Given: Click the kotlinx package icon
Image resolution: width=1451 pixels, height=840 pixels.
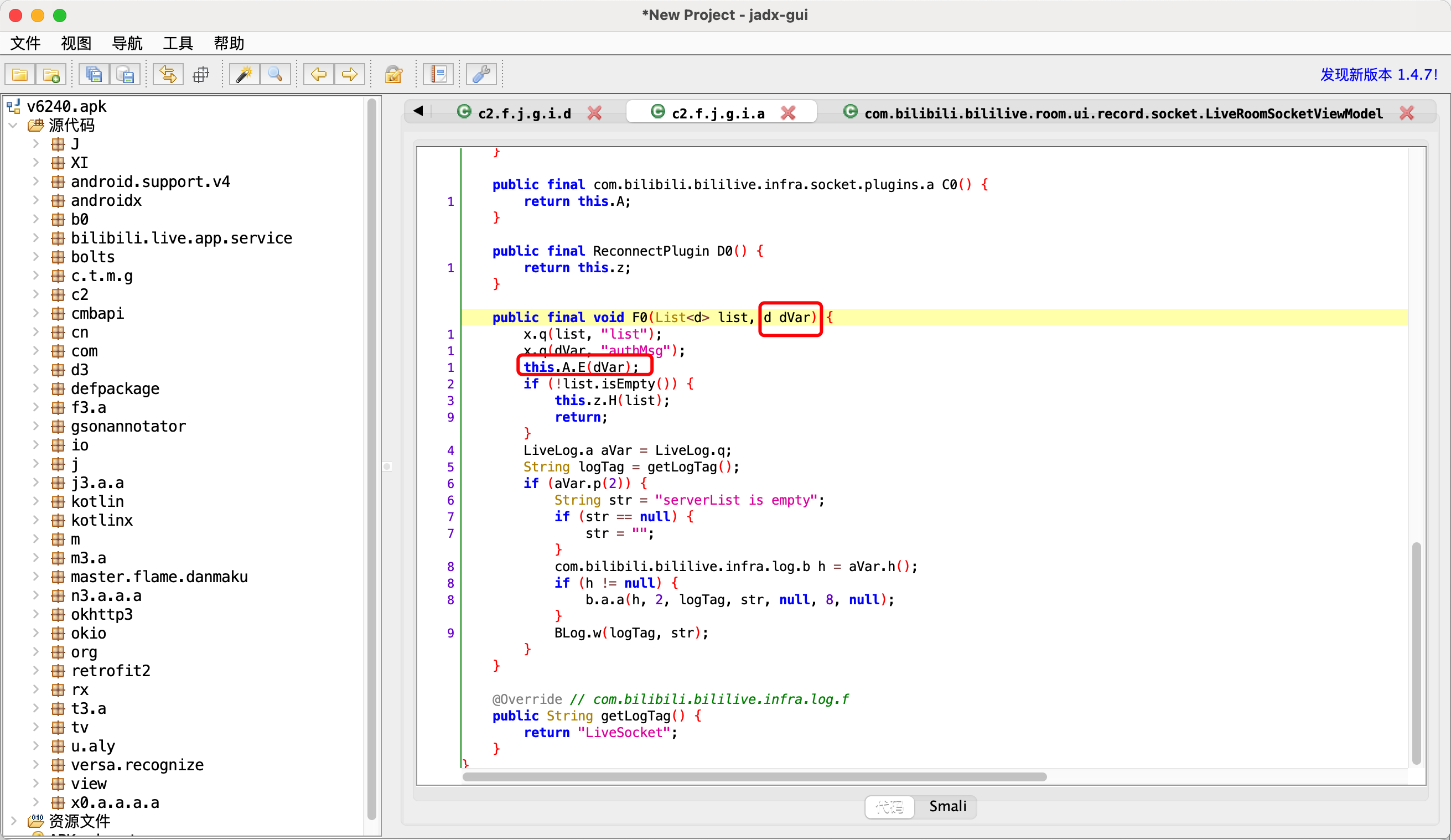Looking at the screenshot, I should click(x=58, y=520).
